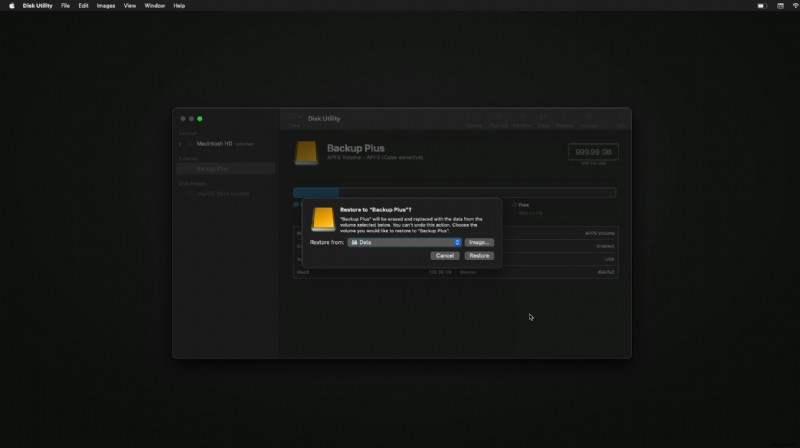Open the Edit menu

click(x=83, y=6)
